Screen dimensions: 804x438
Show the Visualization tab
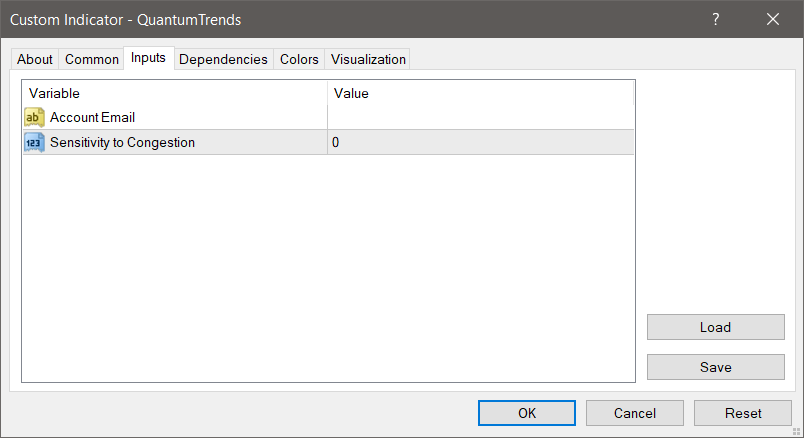click(x=368, y=59)
